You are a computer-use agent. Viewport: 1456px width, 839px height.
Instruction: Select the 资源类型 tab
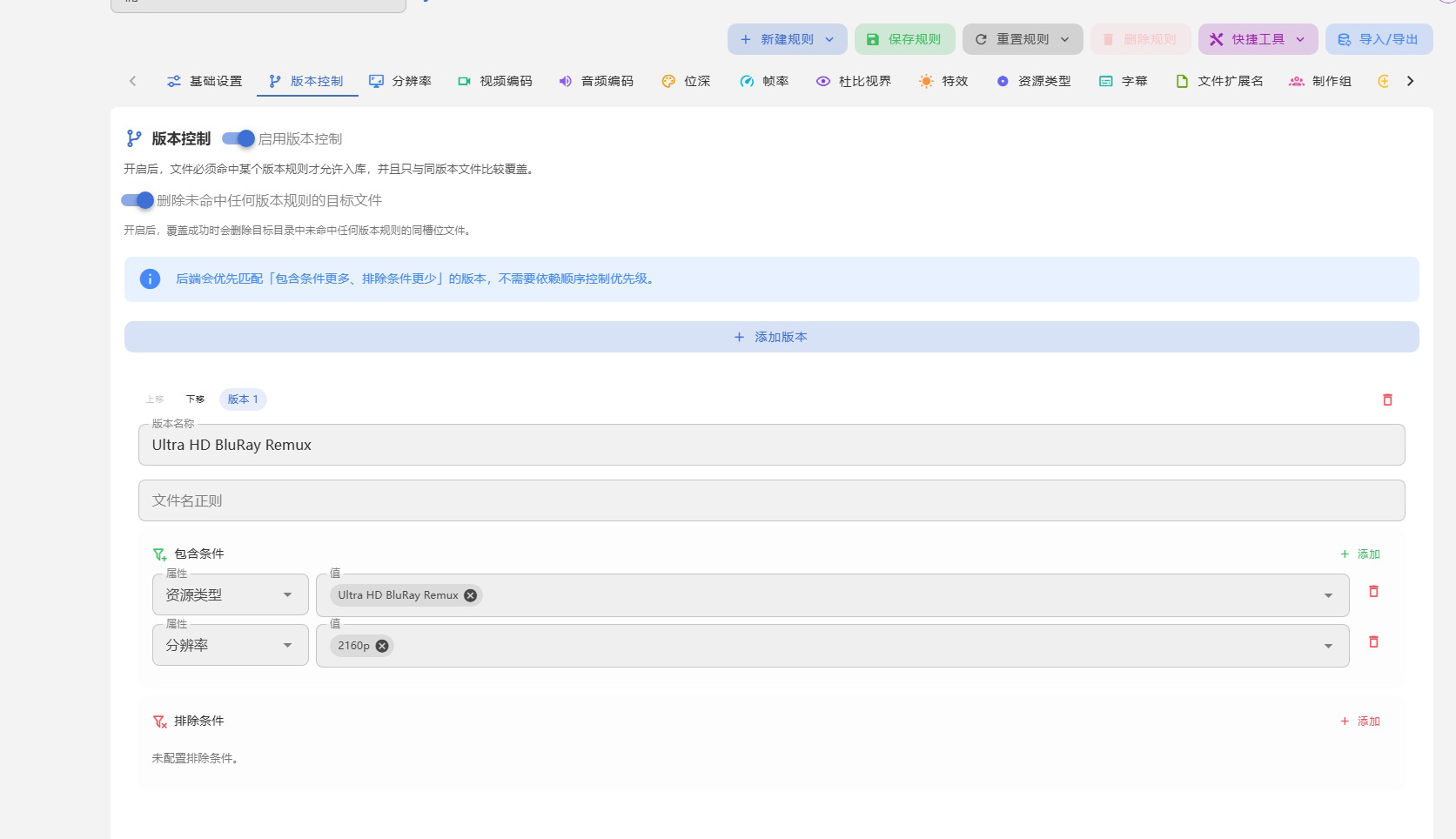[1033, 81]
